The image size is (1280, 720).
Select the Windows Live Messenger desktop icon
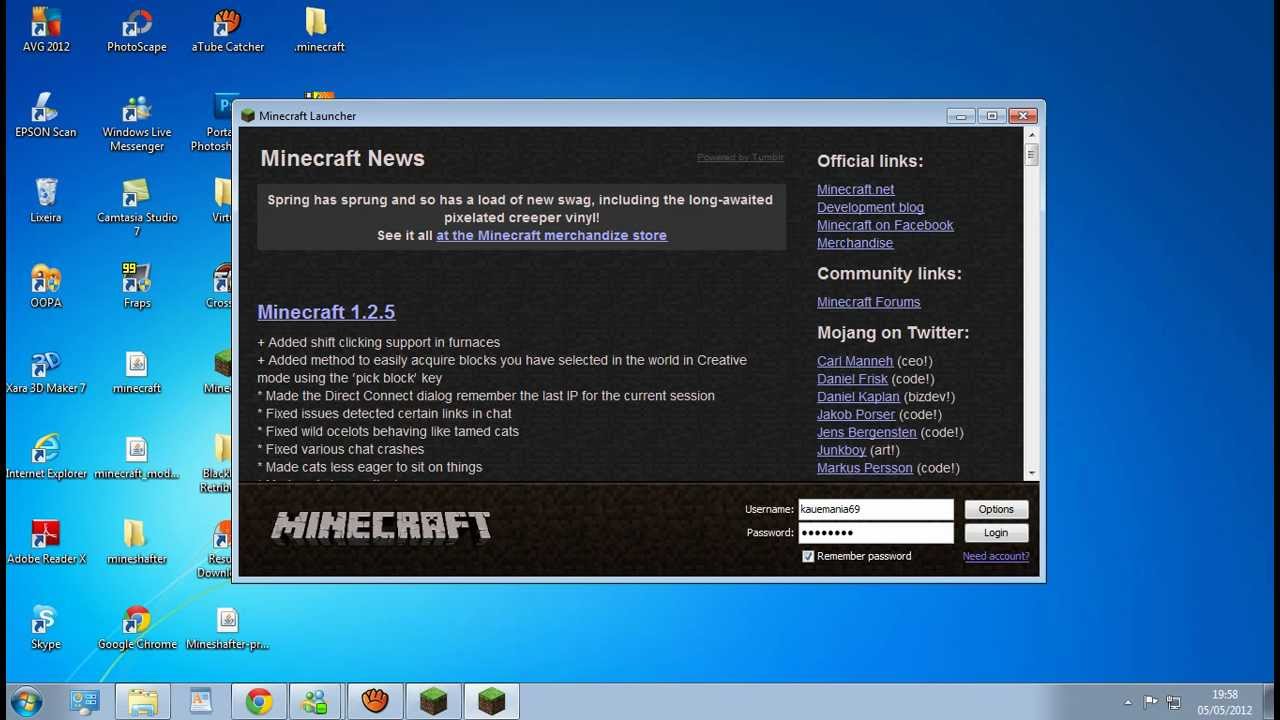pyautogui.click(x=137, y=122)
